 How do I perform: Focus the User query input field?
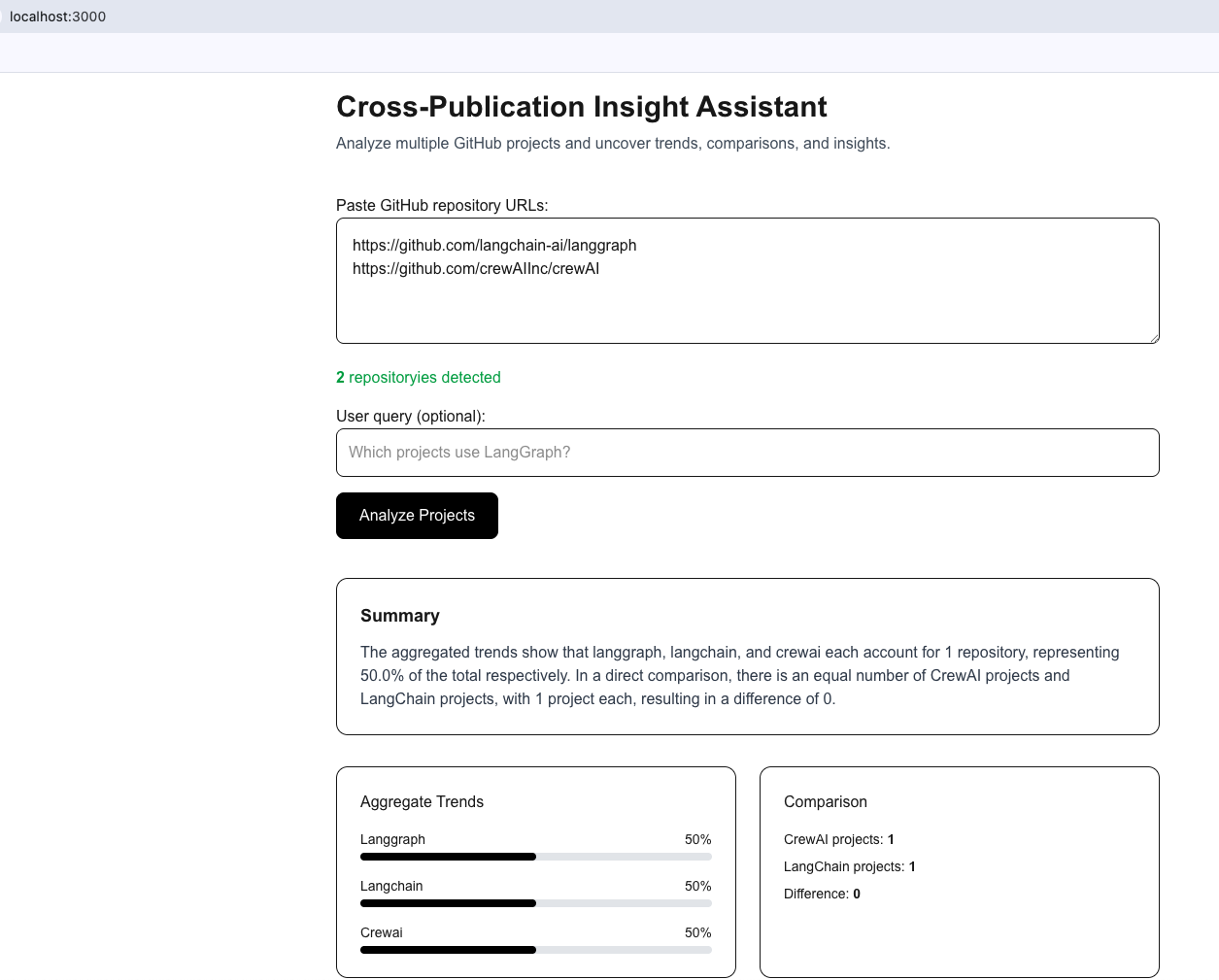pos(747,453)
